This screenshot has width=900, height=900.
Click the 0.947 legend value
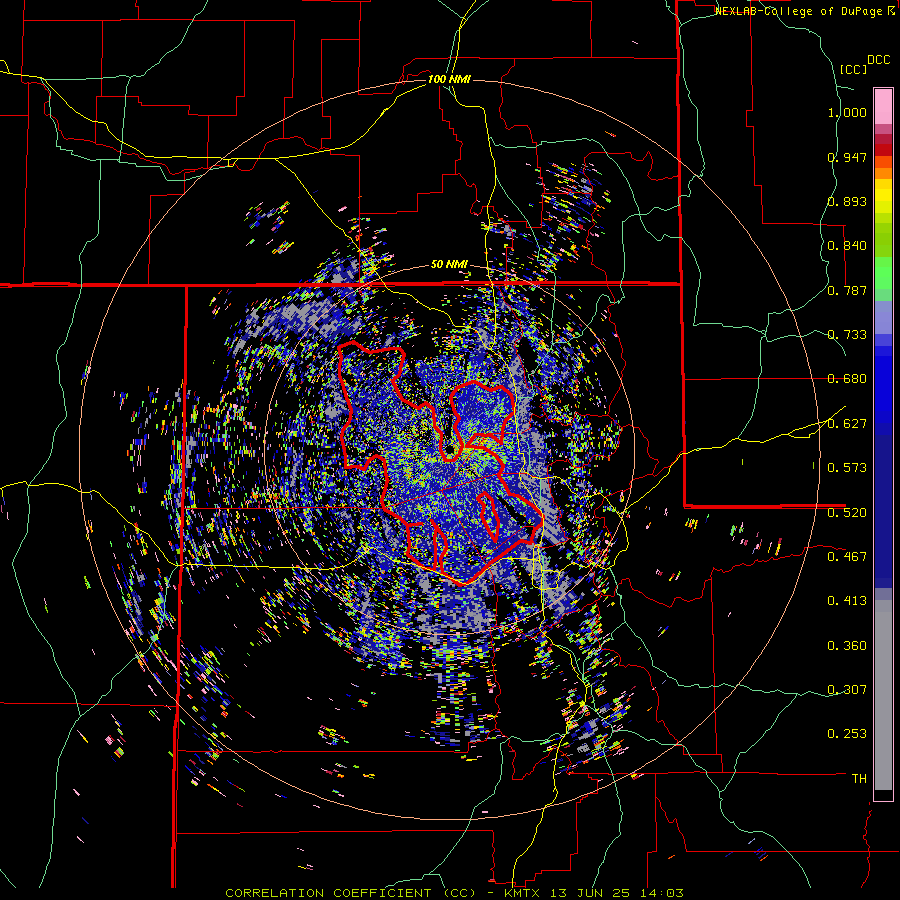[x=847, y=157]
